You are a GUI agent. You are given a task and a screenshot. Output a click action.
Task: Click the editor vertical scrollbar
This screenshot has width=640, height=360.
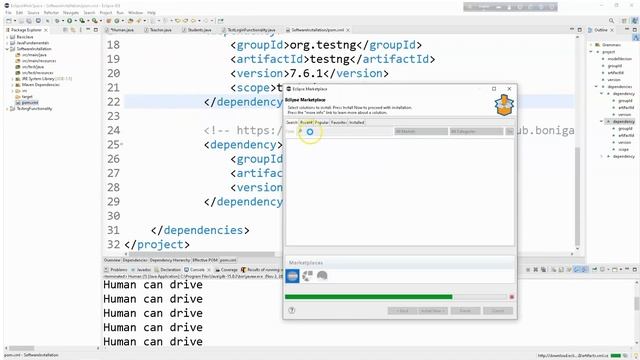pyautogui.click(x=577, y=196)
